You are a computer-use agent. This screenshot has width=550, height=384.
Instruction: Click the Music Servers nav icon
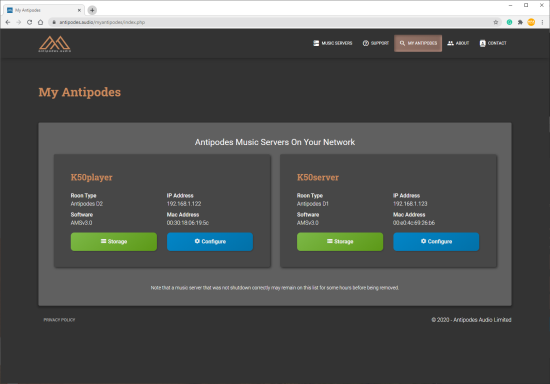[x=316, y=43]
